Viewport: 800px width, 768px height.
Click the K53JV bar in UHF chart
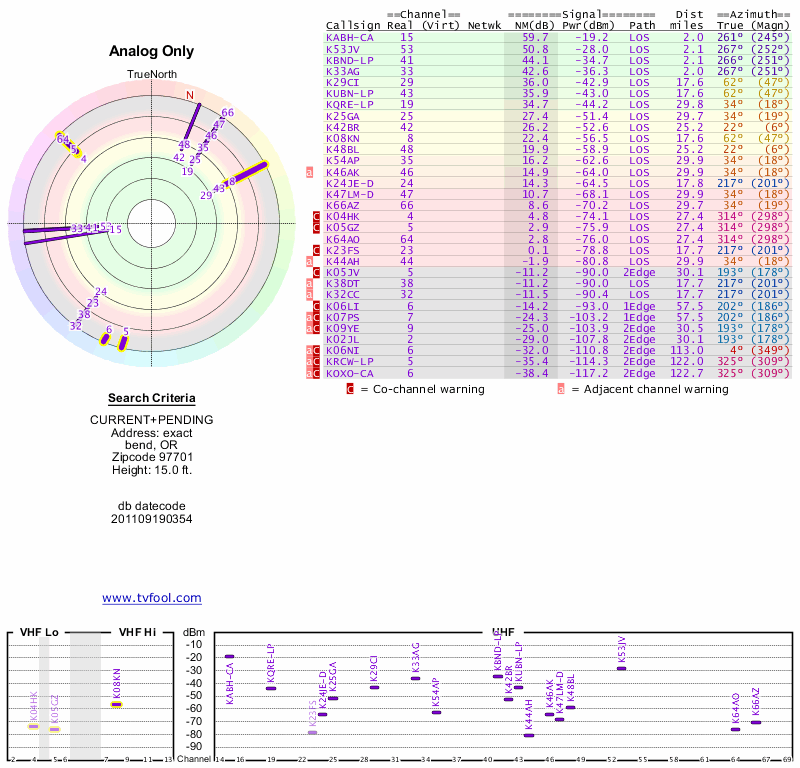click(621, 668)
